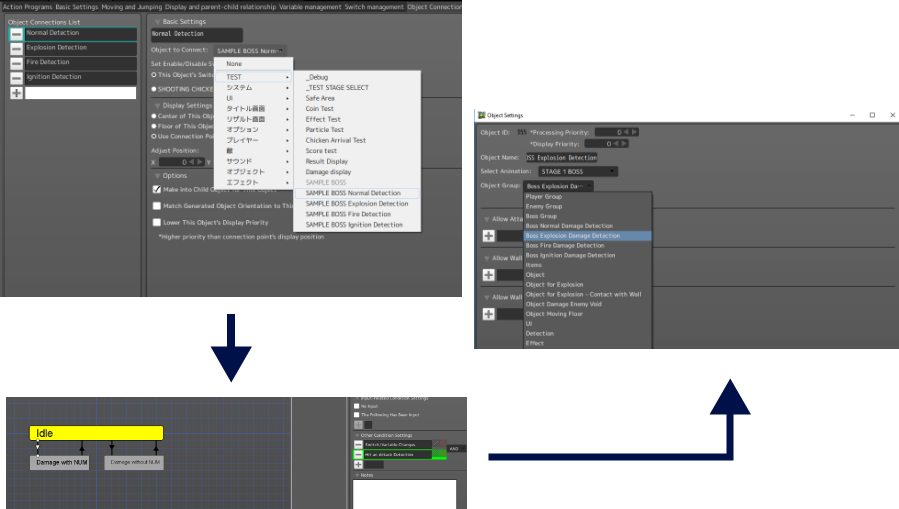
Task: Select Boss Fire Damage Detection group
Action: tap(565, 245)
